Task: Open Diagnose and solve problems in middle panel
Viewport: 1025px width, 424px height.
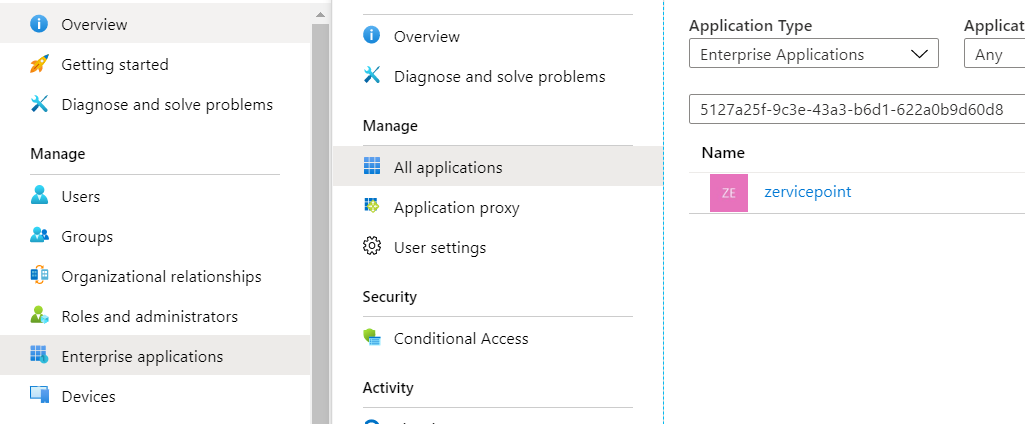Action: click(499, 76)
